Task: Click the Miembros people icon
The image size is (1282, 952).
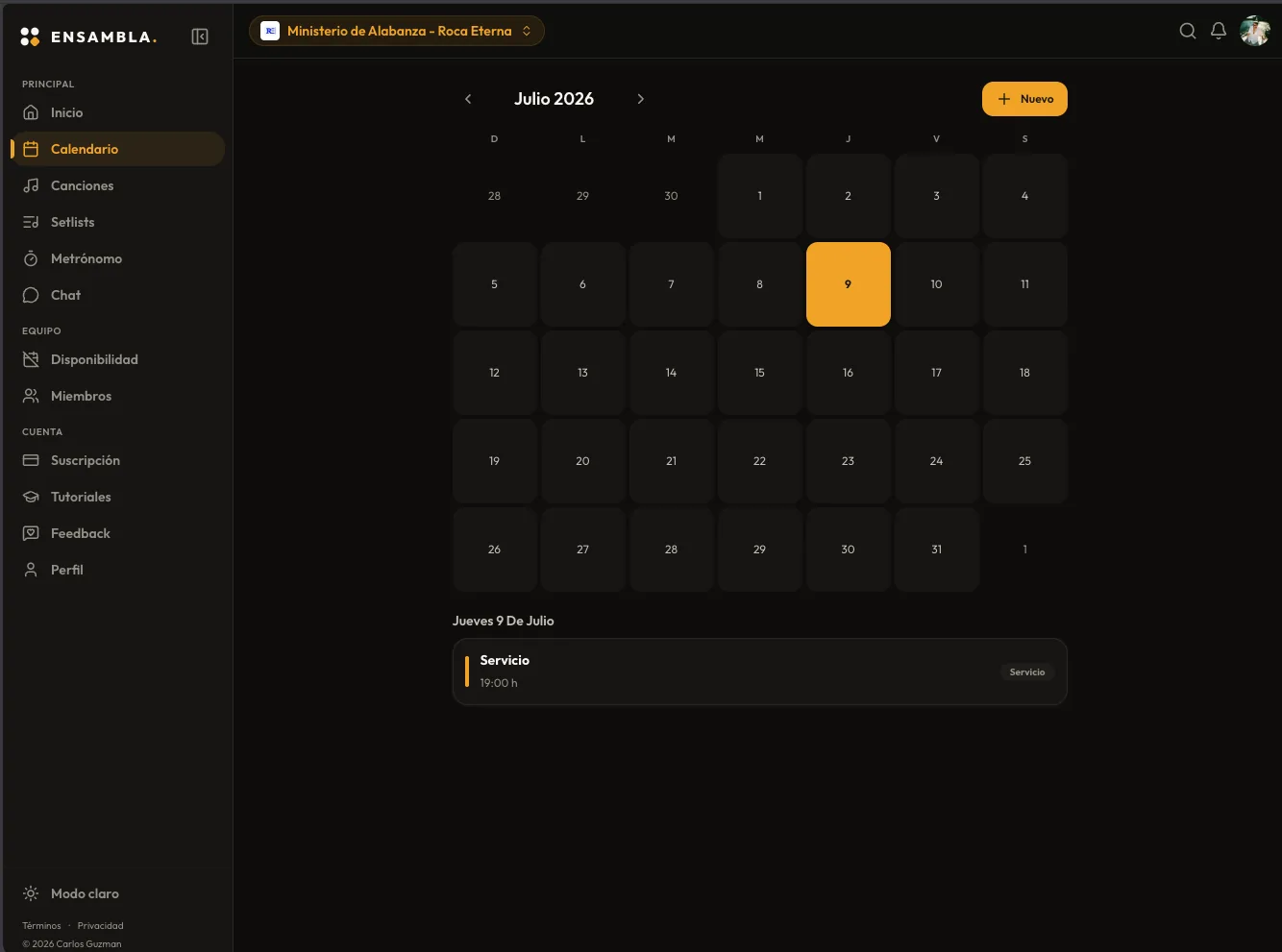Action: tap(31, 396)
